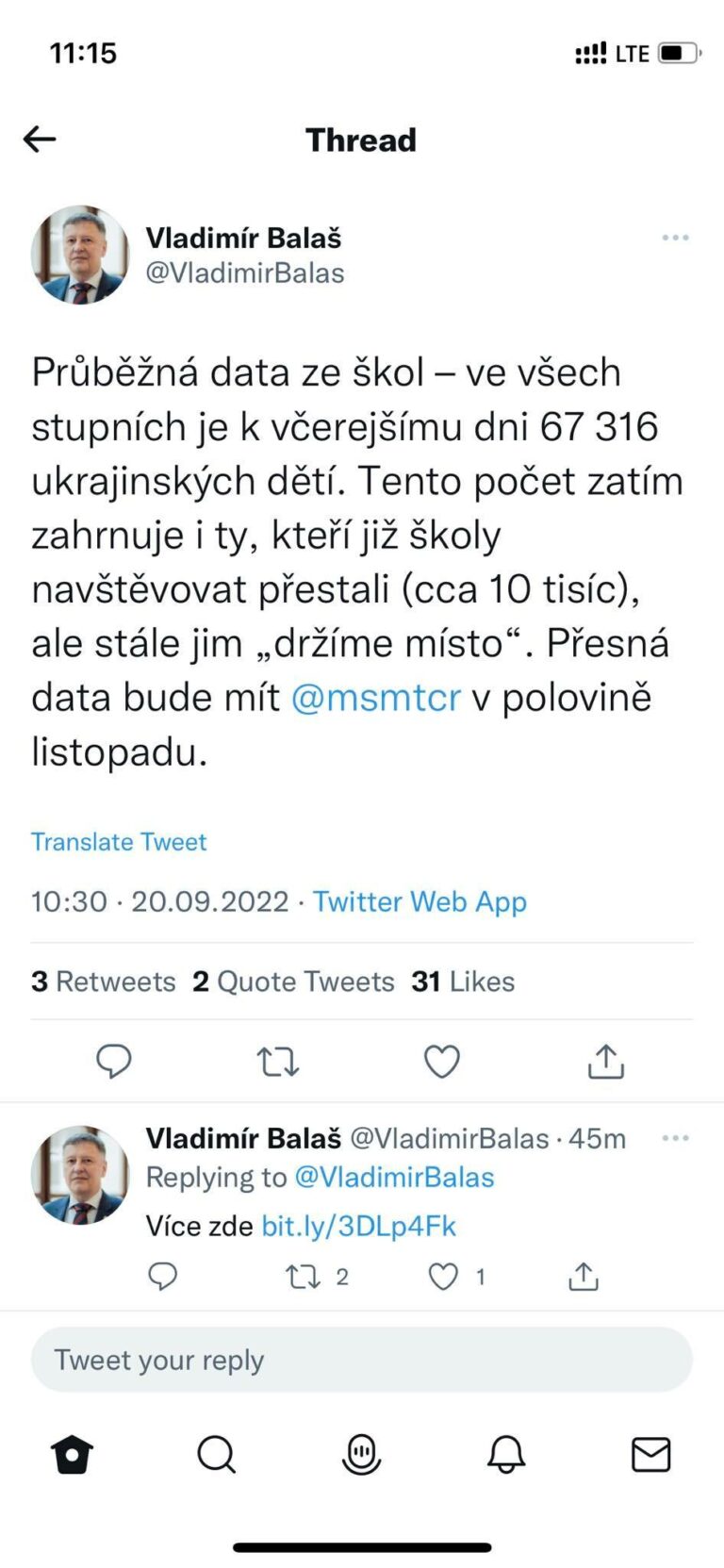Viewport: 724px width, 1568px height.
Task: Like the main tweet with the heart
Action: tap(441, 1062)
